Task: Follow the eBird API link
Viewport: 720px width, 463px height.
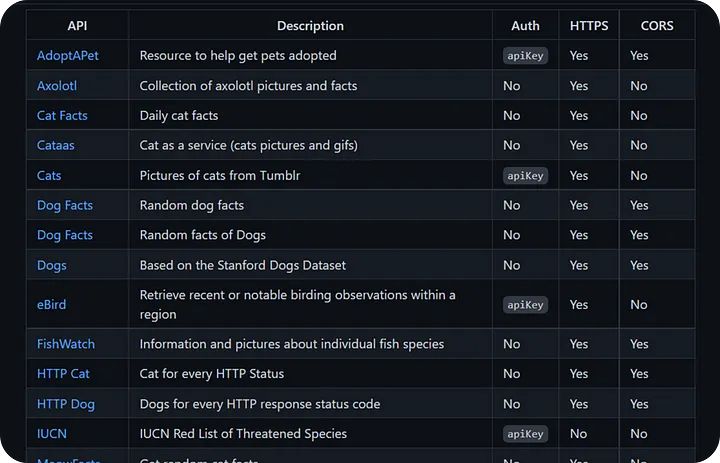Action: [52, 304]
